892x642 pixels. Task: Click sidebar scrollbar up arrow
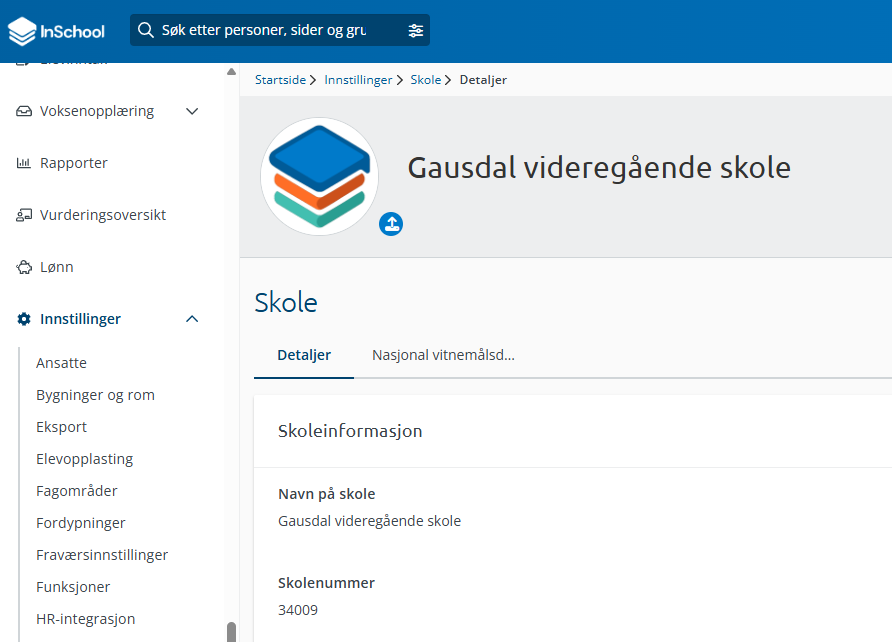tap(232, 72)
